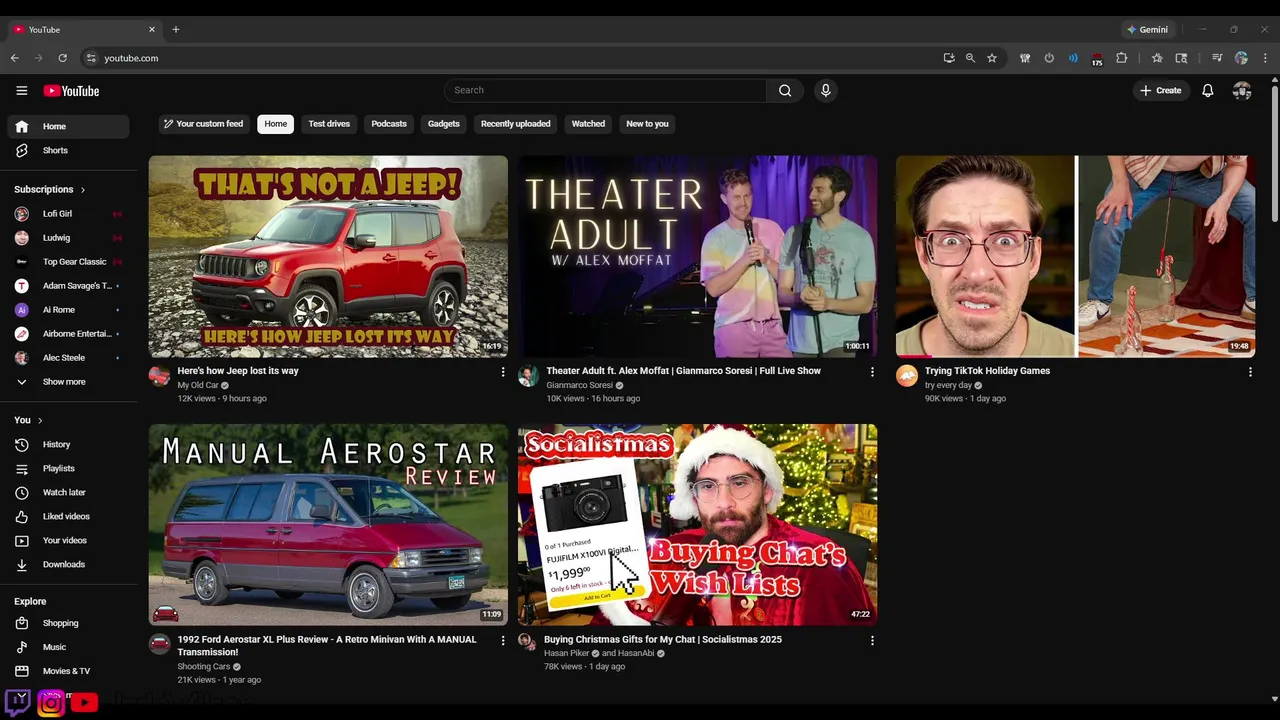Screen dimensions: 1280x720
Task: Open History in sidebar
Action: [68, 444]
